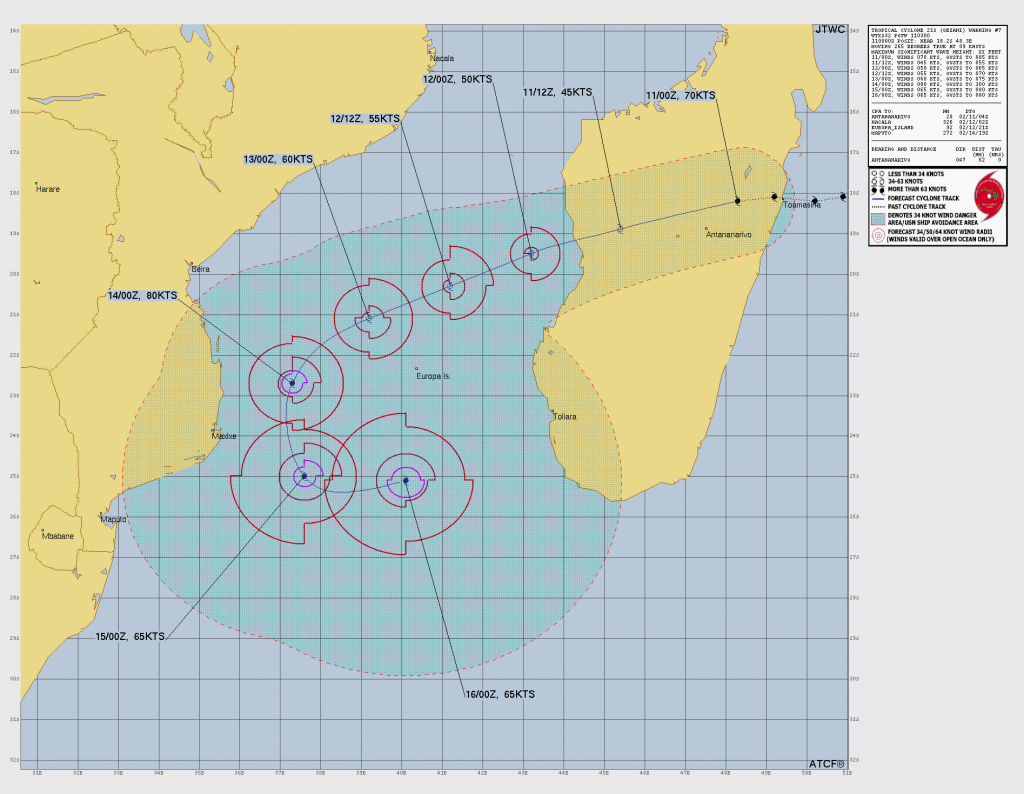Image resolution: width=1024 pixels, height=794 pixels.
Task: Click the Maputo city marker
Action: (x=102, y=513)
